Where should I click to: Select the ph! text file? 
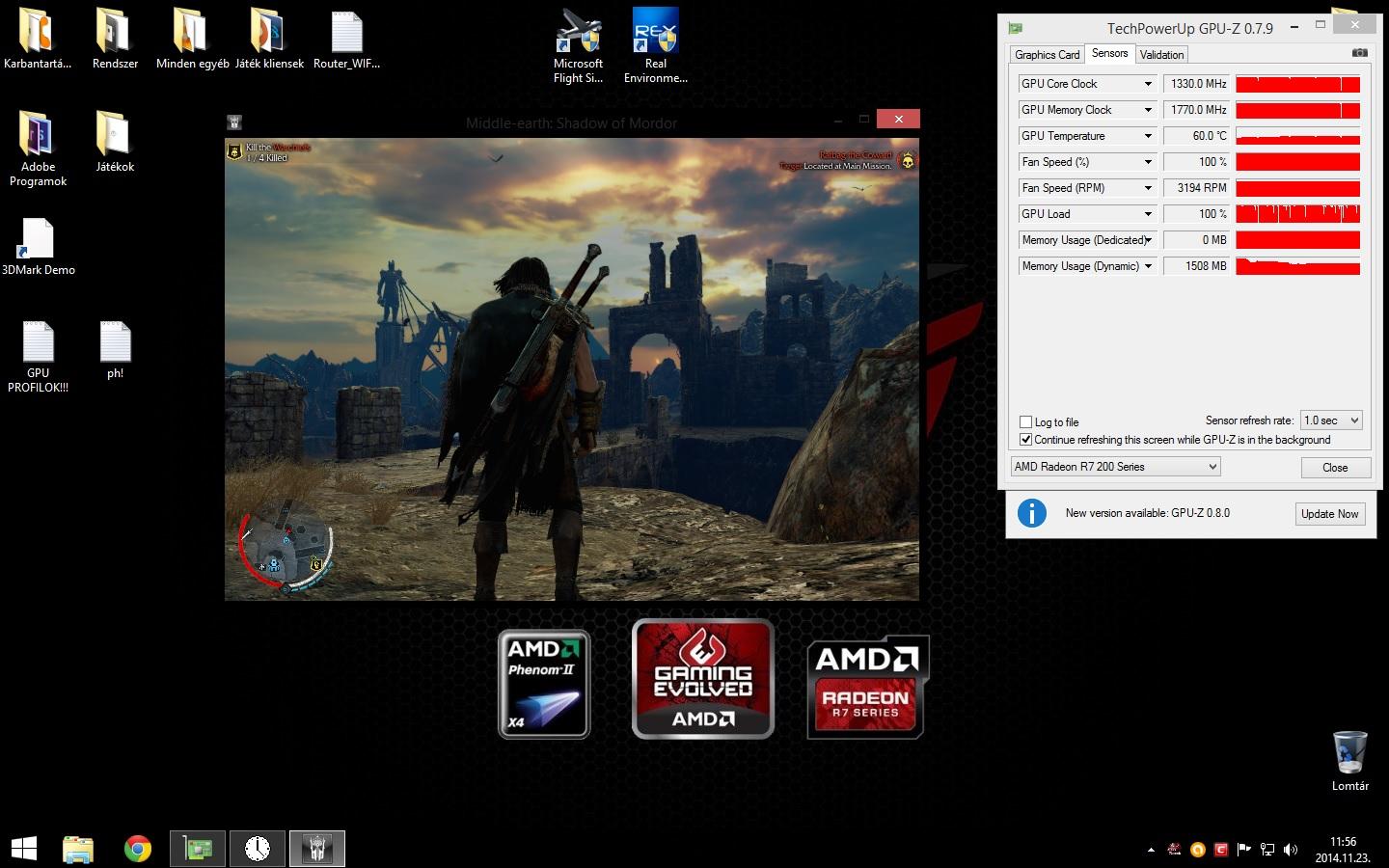tap(115, 350)
